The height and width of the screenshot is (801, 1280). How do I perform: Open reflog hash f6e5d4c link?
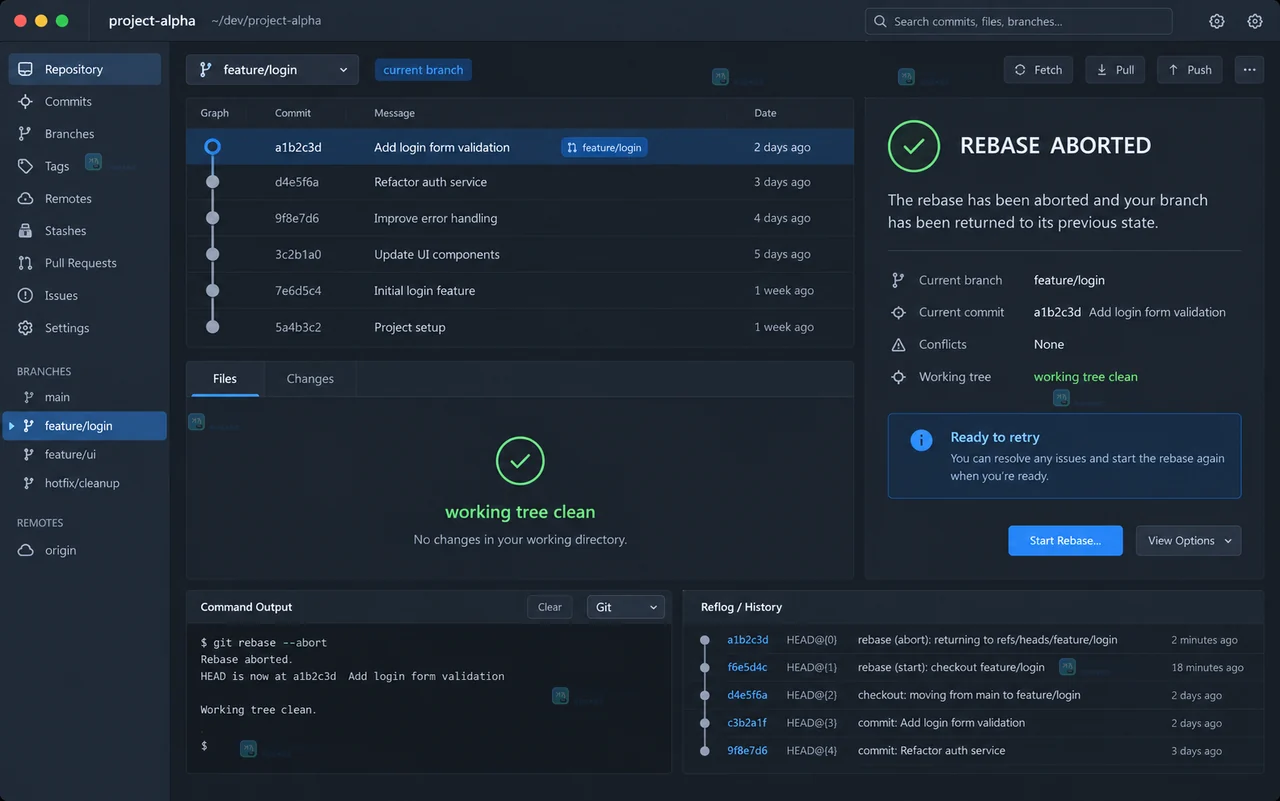click(x=747, y=667)
